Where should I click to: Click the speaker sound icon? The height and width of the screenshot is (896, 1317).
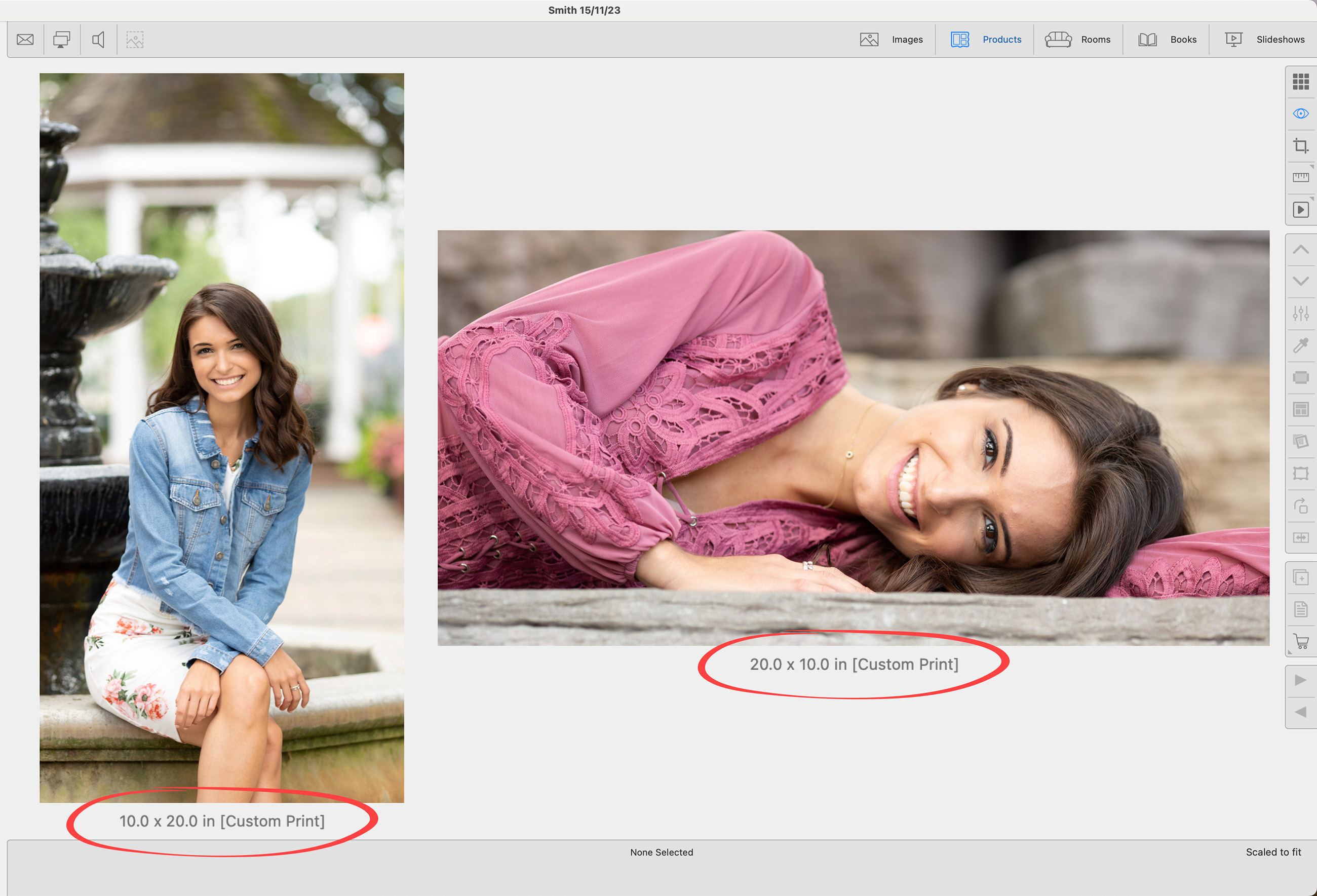click(x=98, y=40)
